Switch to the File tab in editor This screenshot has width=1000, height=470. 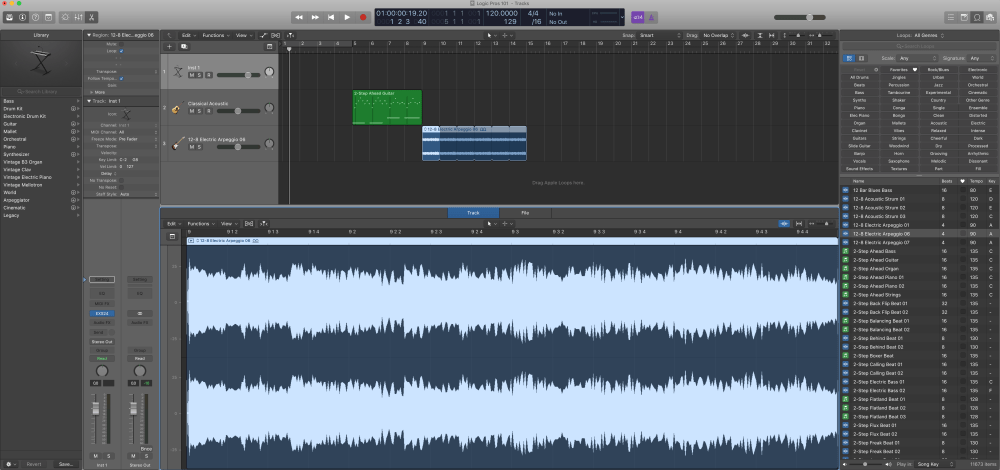click(x=525, y=213)
